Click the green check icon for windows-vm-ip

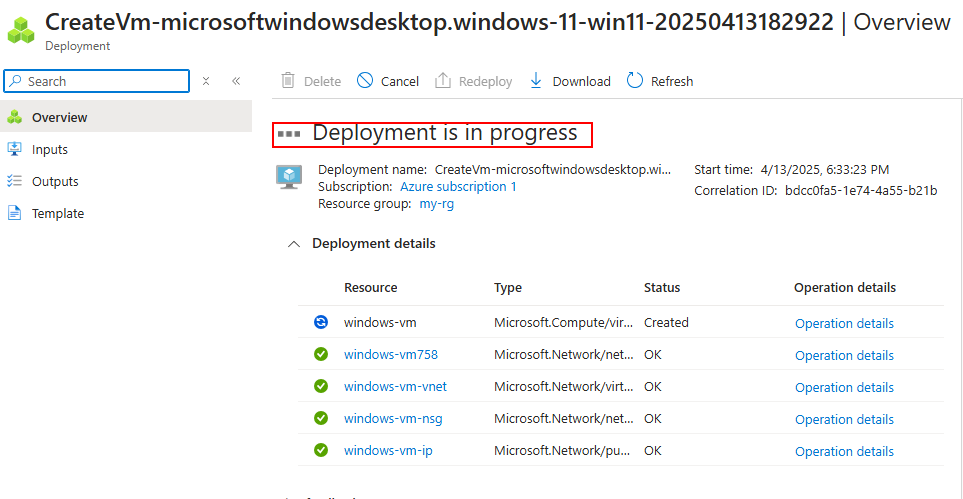[x=321, y=450]
